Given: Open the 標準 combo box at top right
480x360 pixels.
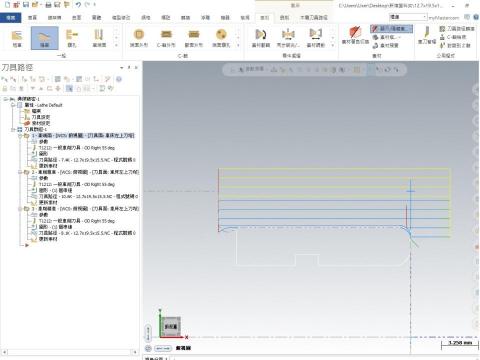Looking at the screenshot, I should (x=408, y=17).
